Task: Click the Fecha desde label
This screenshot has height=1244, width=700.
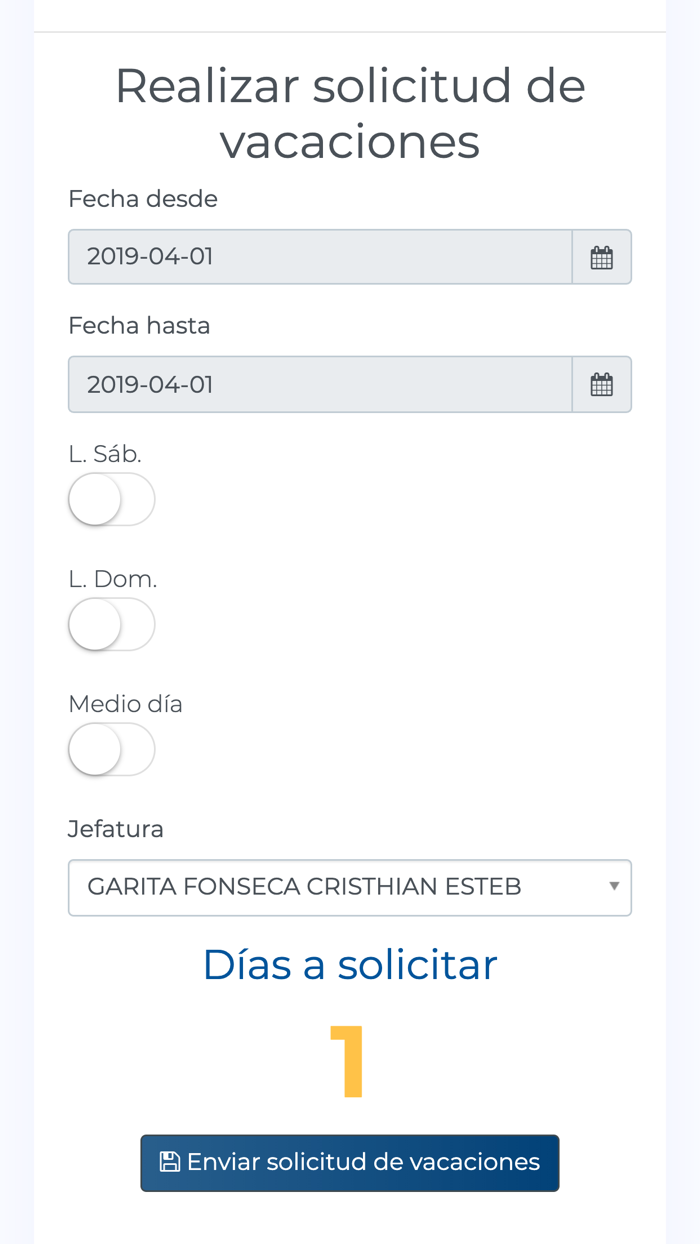Action: pyautogui.click(x=143, y=199)
